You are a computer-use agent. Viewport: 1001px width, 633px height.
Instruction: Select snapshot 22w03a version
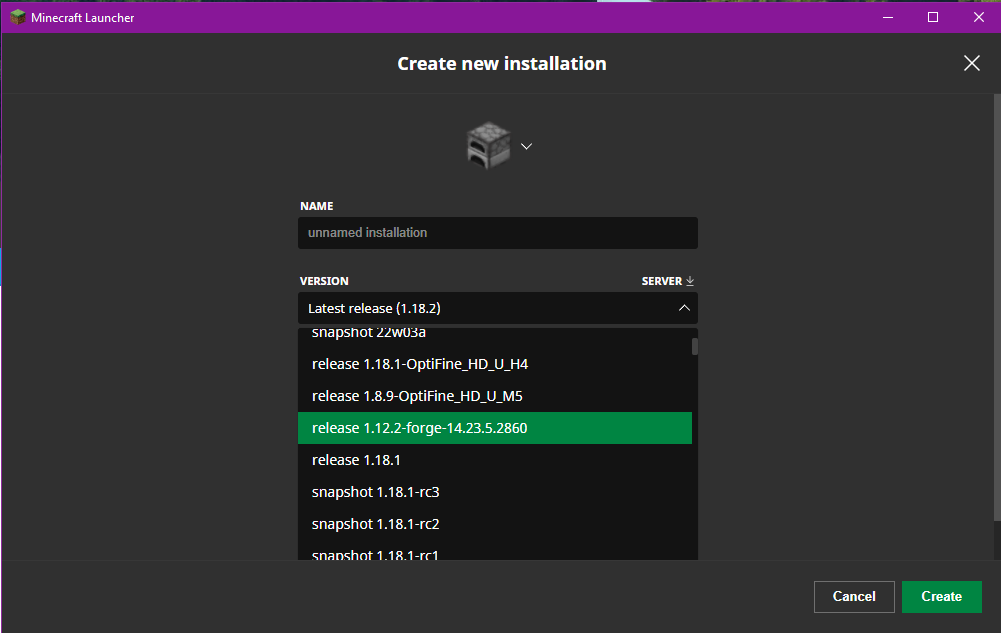point(495,333)
